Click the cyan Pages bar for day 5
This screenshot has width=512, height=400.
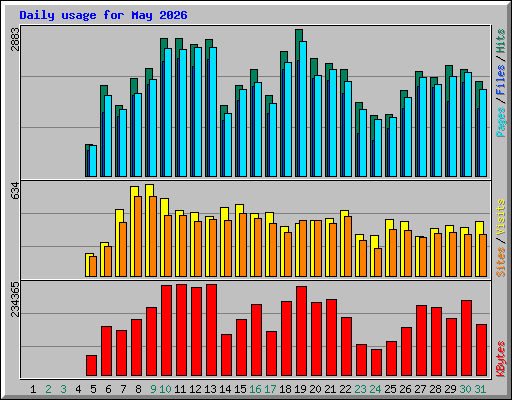coord(93,161)
